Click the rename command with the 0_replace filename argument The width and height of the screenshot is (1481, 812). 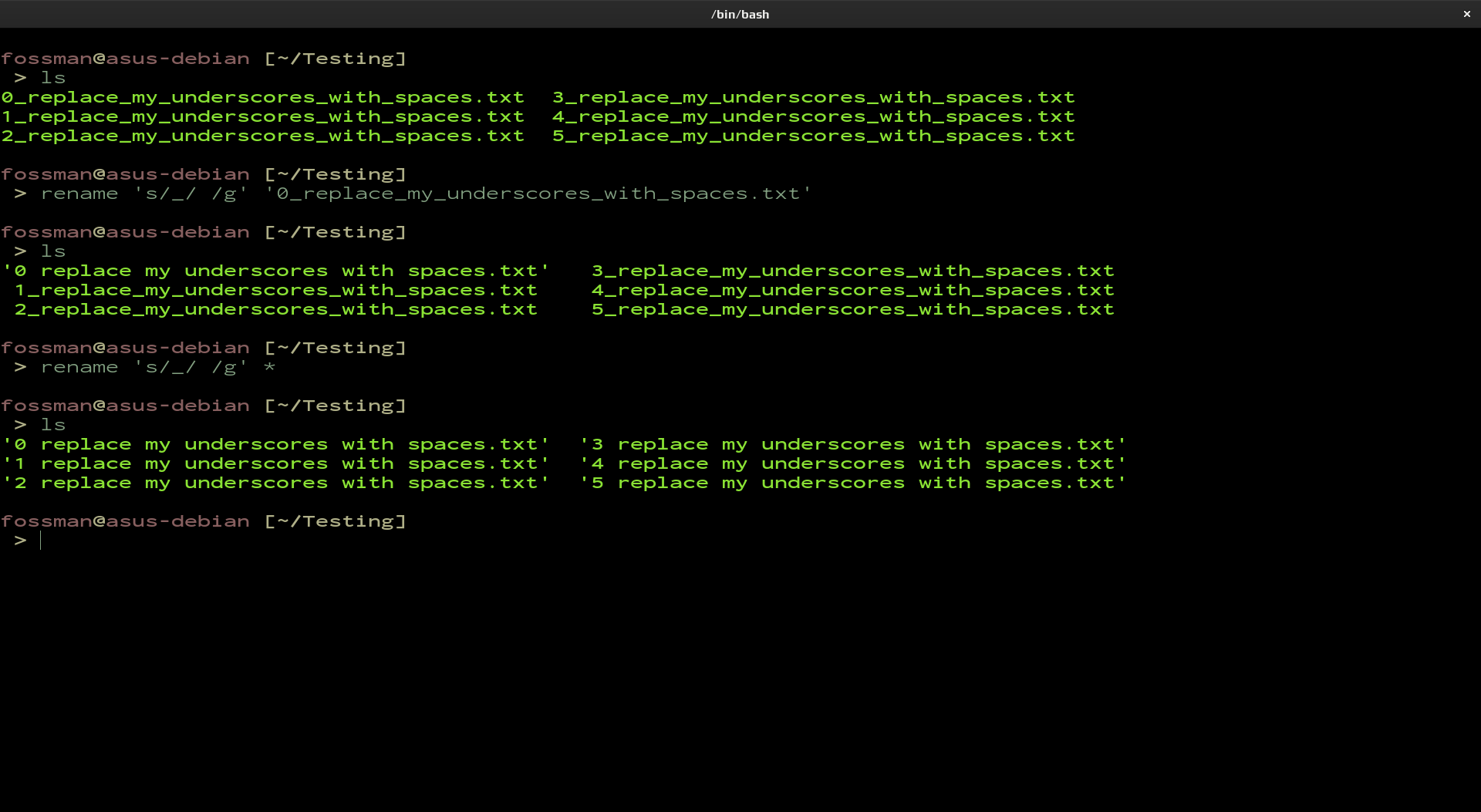[x=426, y=194]
